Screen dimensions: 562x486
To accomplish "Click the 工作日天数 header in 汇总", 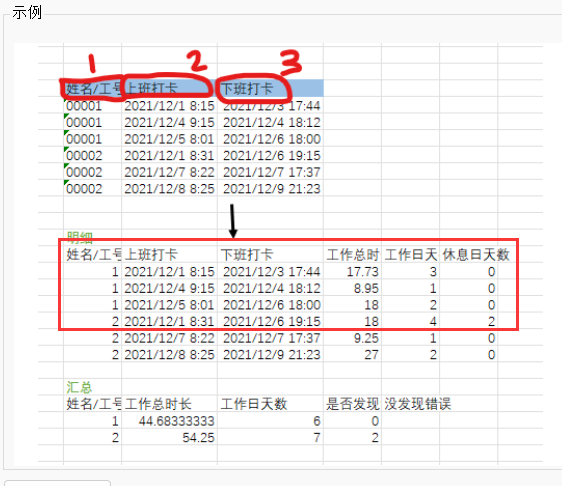I will pyautogui.click(x=254, y=404).
